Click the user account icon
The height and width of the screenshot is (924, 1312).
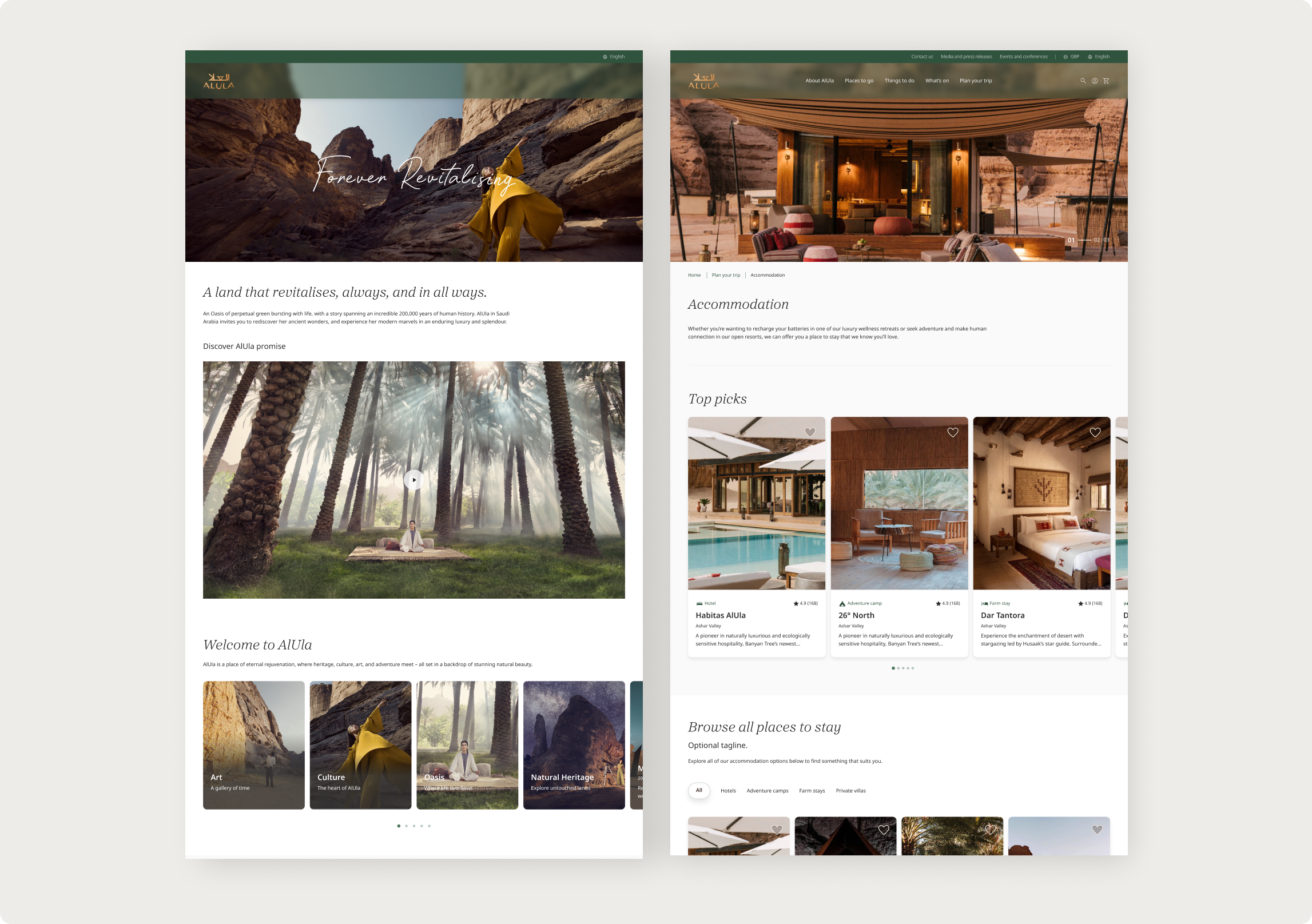pyautogui.click(x=1094, y=81)
